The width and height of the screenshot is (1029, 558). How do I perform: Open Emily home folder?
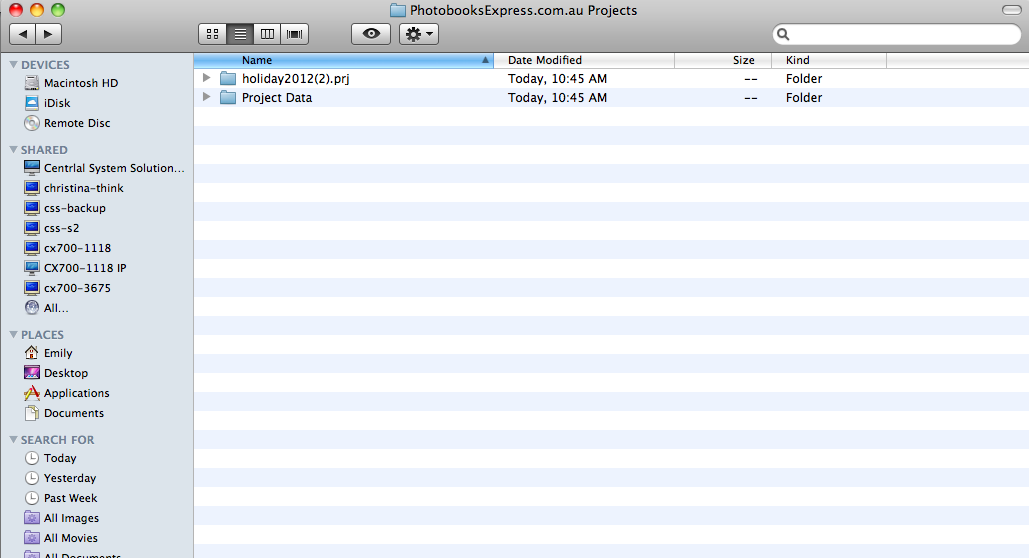coord(48,353)
